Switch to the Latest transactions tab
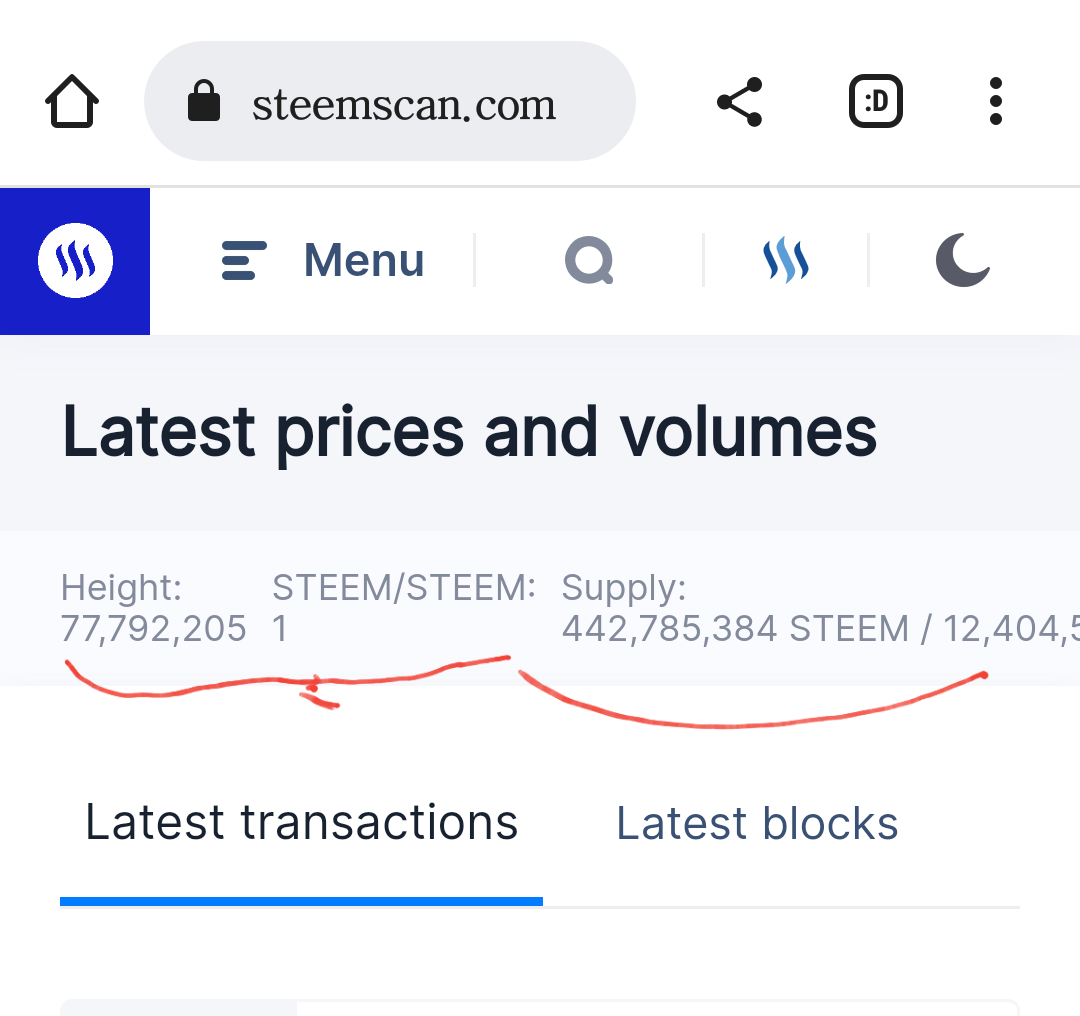Viewport: 1080px width, 1016px height. (x=301, y=823)
